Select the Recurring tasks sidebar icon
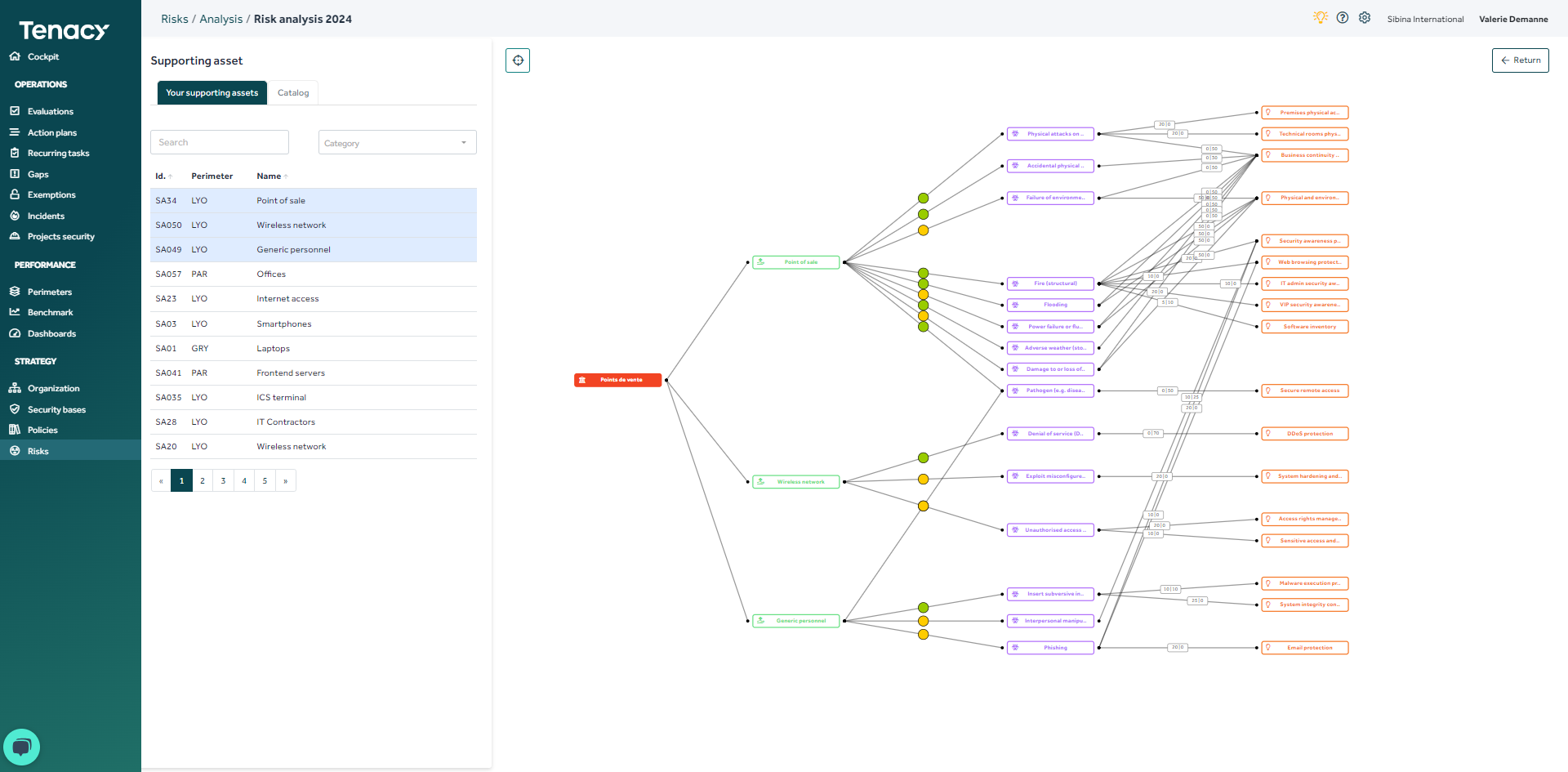 click(15, 153)
